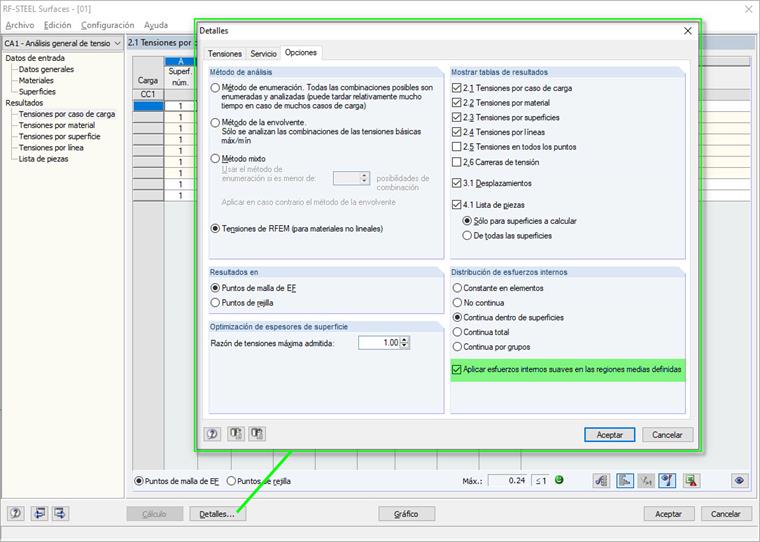760x542 pixels.
Task: Switch to the Tensiones tab
Action: (224, 54)
